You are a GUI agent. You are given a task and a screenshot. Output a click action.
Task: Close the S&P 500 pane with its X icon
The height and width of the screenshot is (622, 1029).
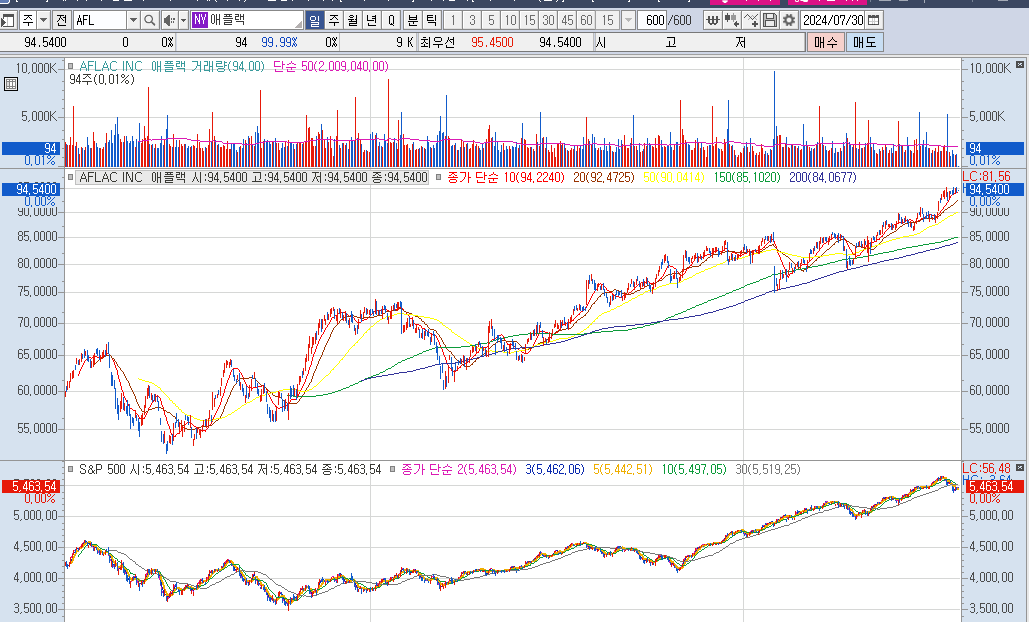click(1019, 467)
